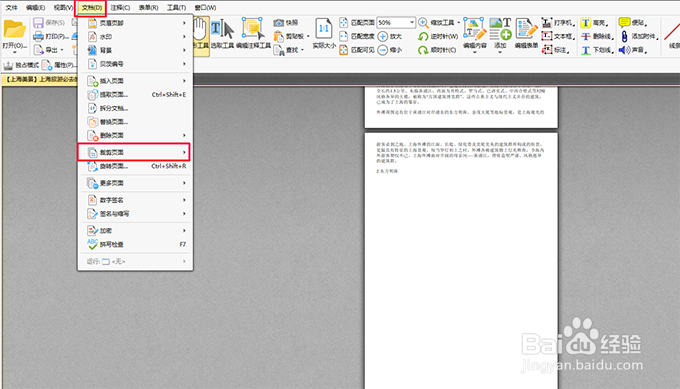Choose Extract Pages (提取页面) menu item
This screenshot has width=680, height=389.
point(136,95)
